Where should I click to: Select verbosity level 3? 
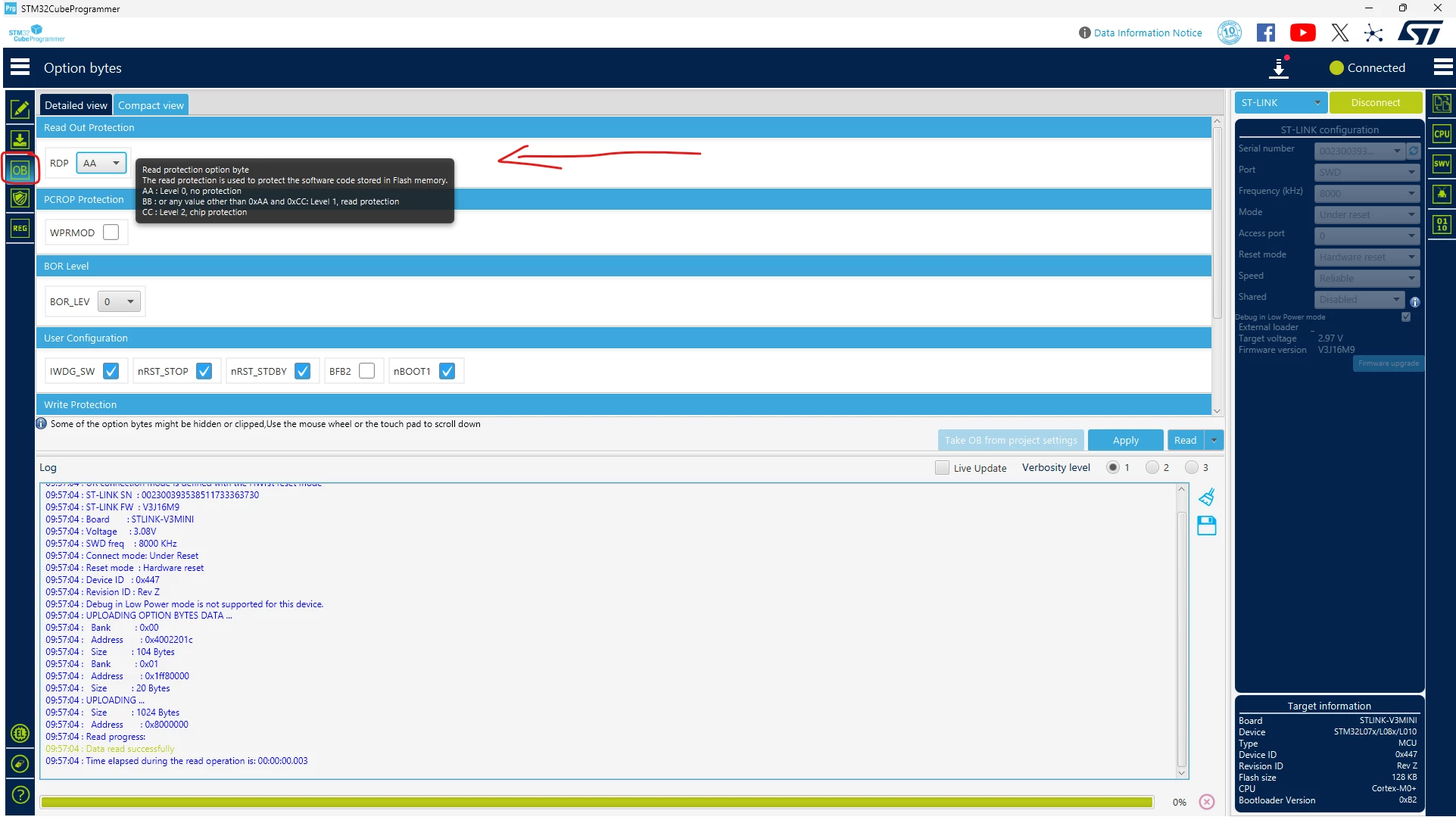point(1192,467)
